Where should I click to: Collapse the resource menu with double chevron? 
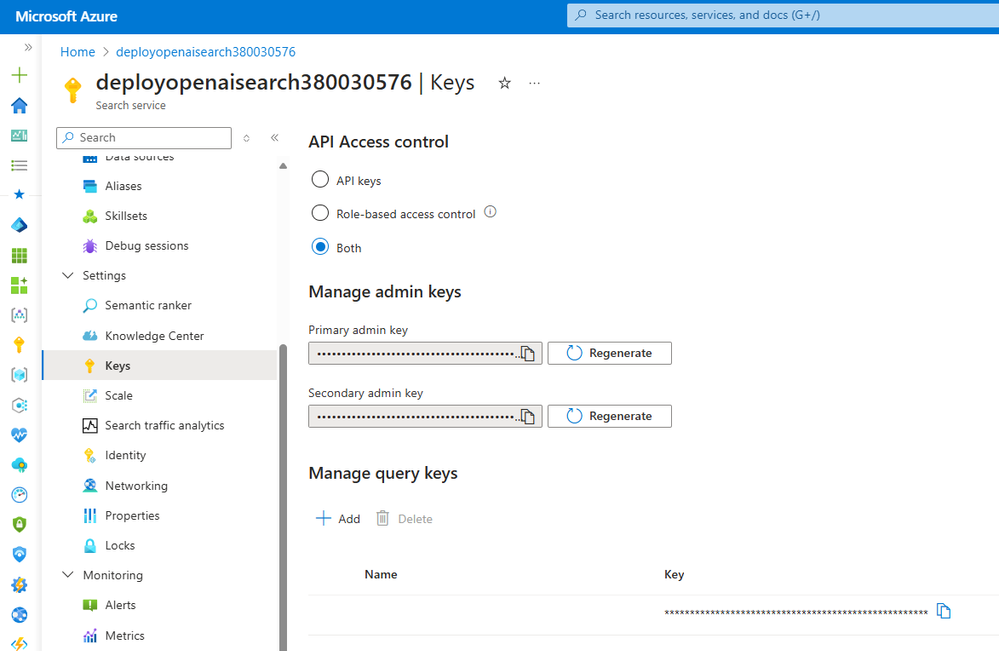click(x=275, y=138)
